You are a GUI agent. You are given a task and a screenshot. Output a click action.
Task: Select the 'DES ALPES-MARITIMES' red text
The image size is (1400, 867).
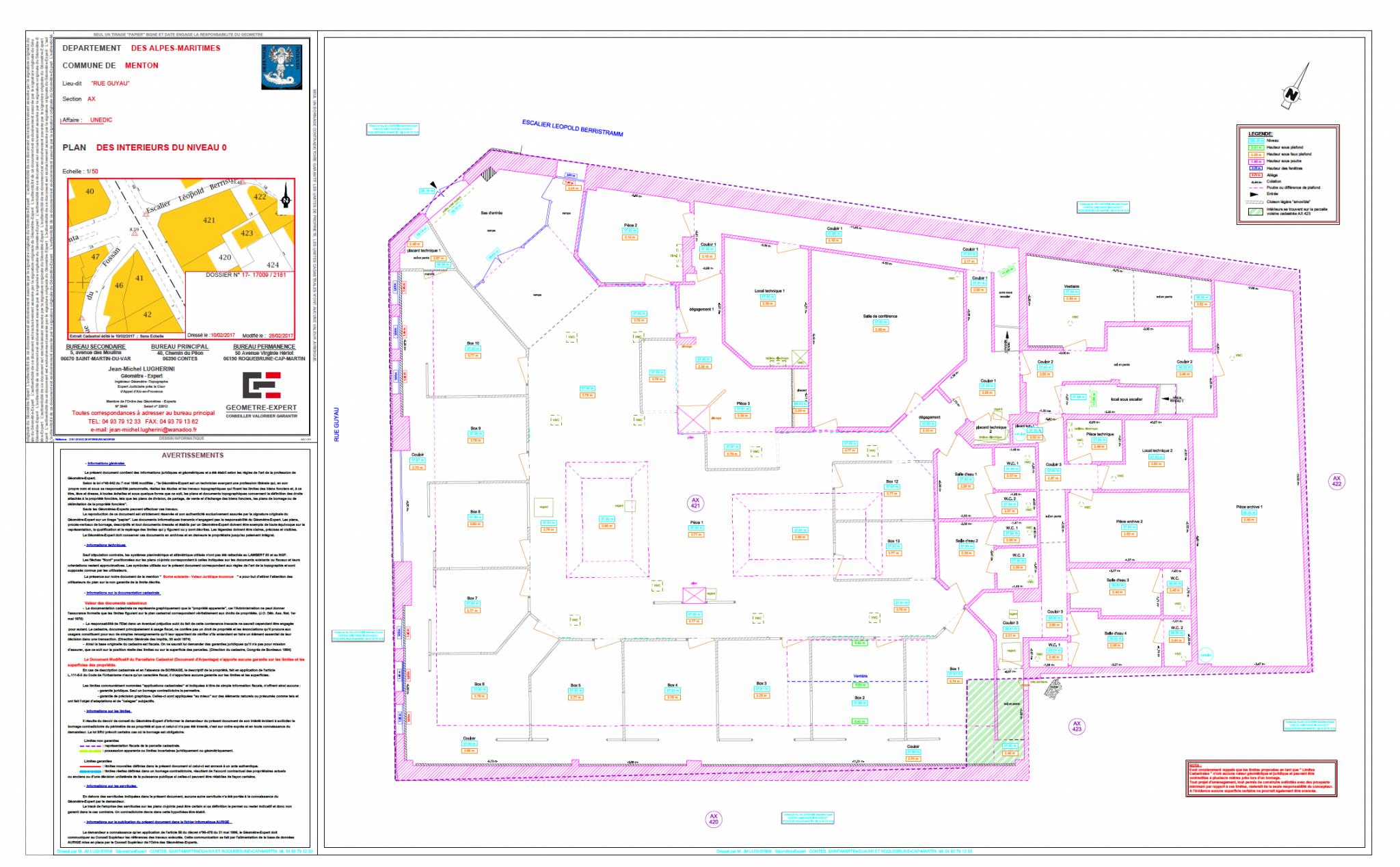point(176,49)
